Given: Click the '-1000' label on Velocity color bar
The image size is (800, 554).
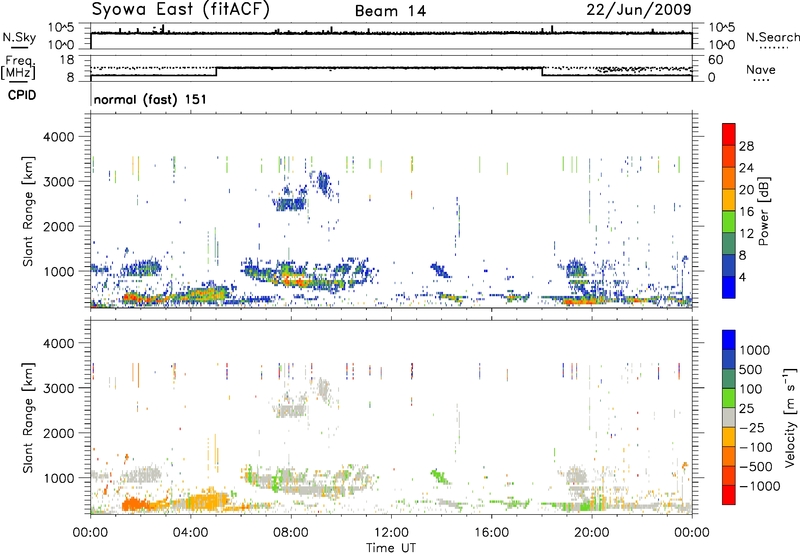Looking at the screenshot, I should [x=760, y=486].
